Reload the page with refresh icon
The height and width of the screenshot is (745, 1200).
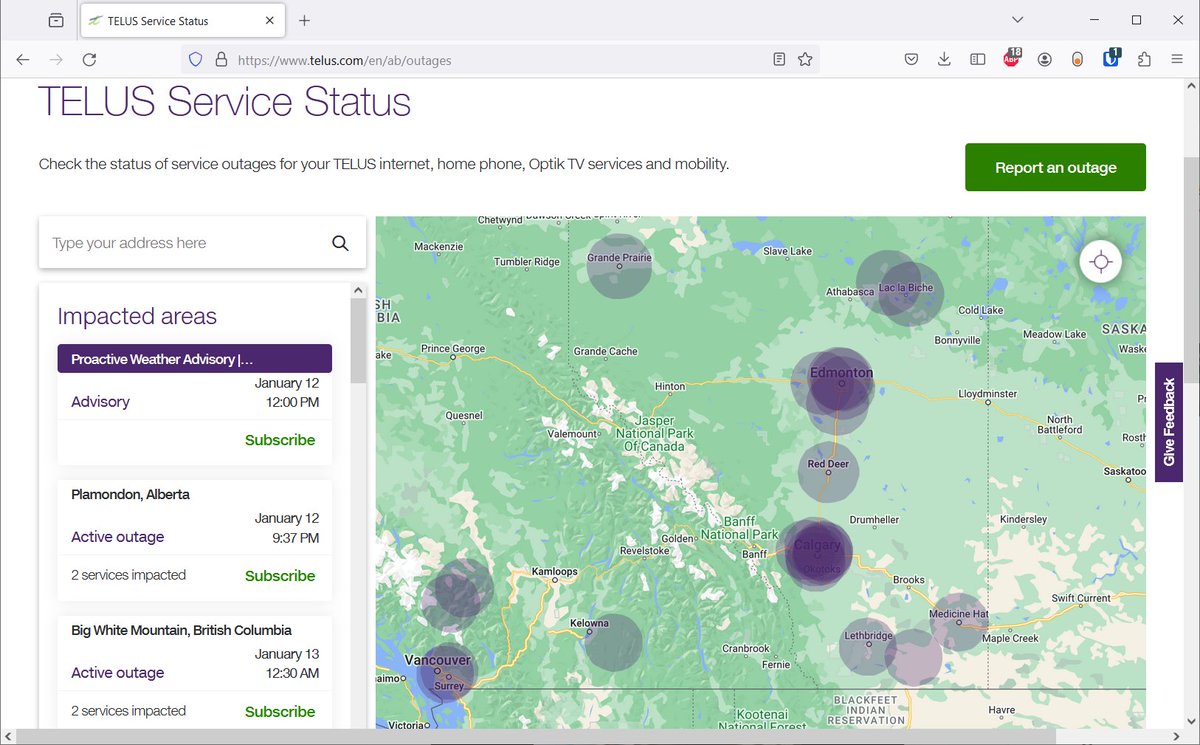point(89,60)
